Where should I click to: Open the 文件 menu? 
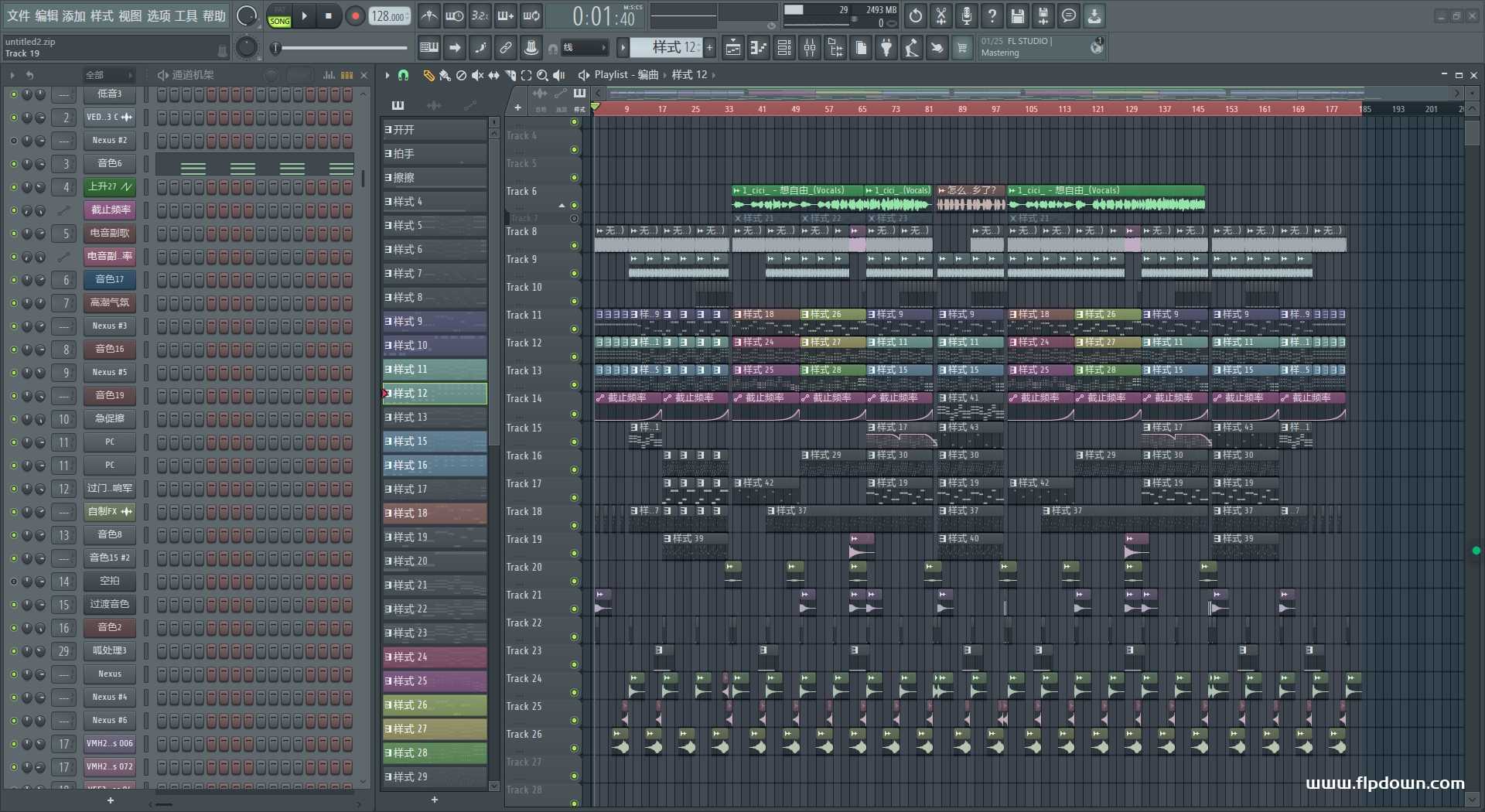18,15
